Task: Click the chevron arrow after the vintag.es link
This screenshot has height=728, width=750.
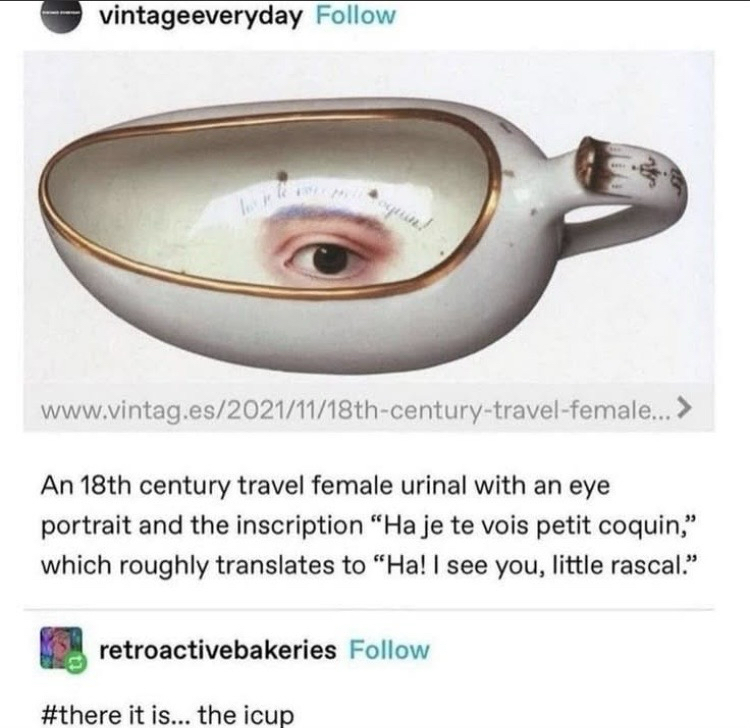Action: (684, 409)
